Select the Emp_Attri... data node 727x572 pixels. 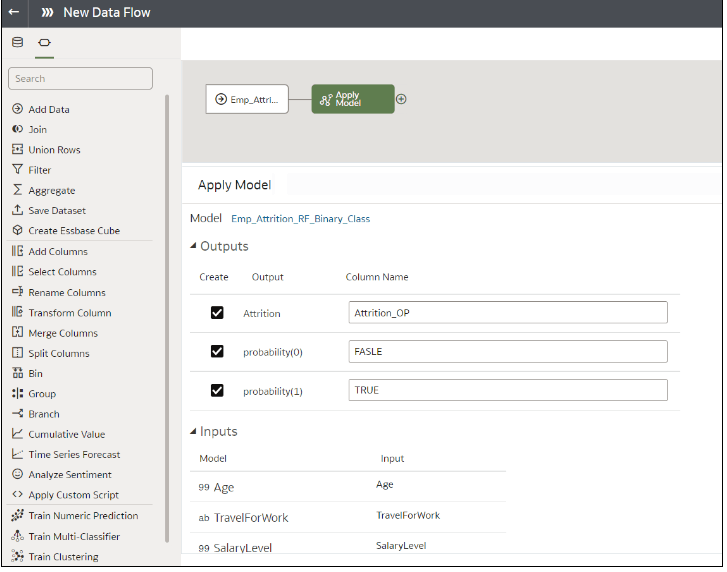point(247,99)
